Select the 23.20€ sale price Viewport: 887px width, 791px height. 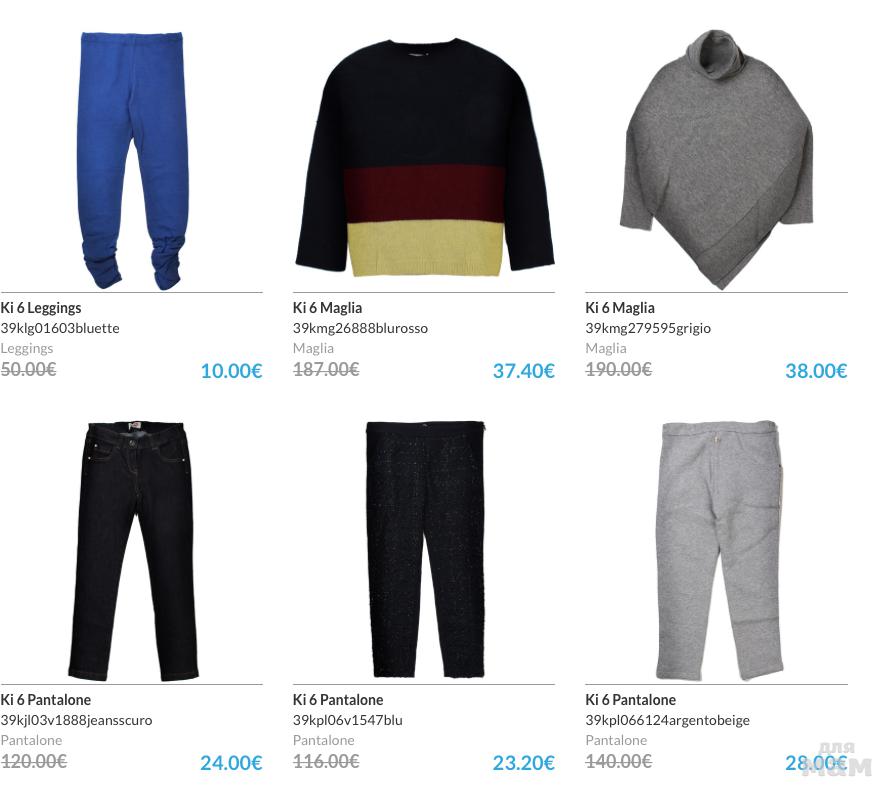[524, 763]
